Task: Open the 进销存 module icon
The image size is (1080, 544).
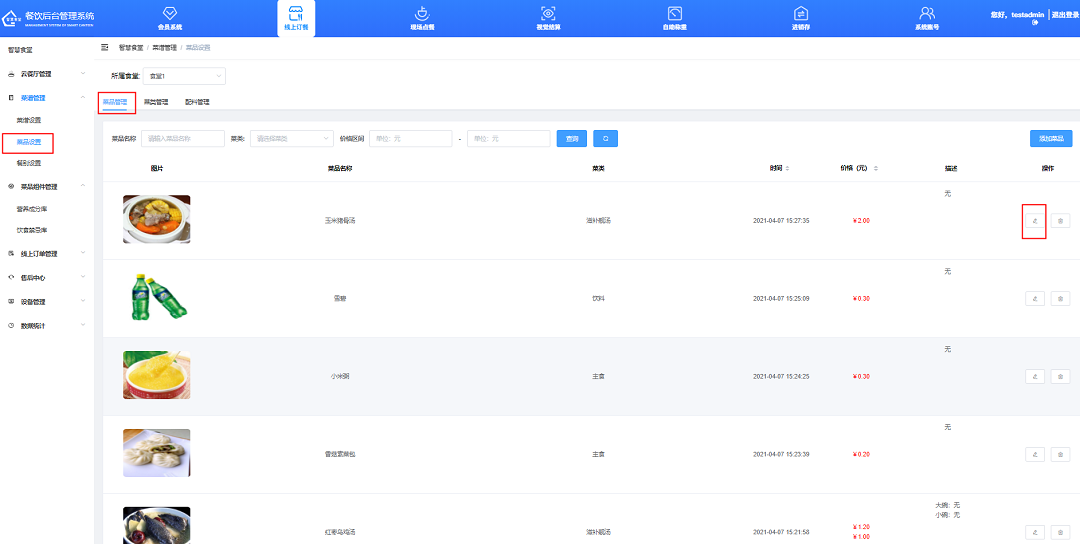Action: click(x=801, y=14)
